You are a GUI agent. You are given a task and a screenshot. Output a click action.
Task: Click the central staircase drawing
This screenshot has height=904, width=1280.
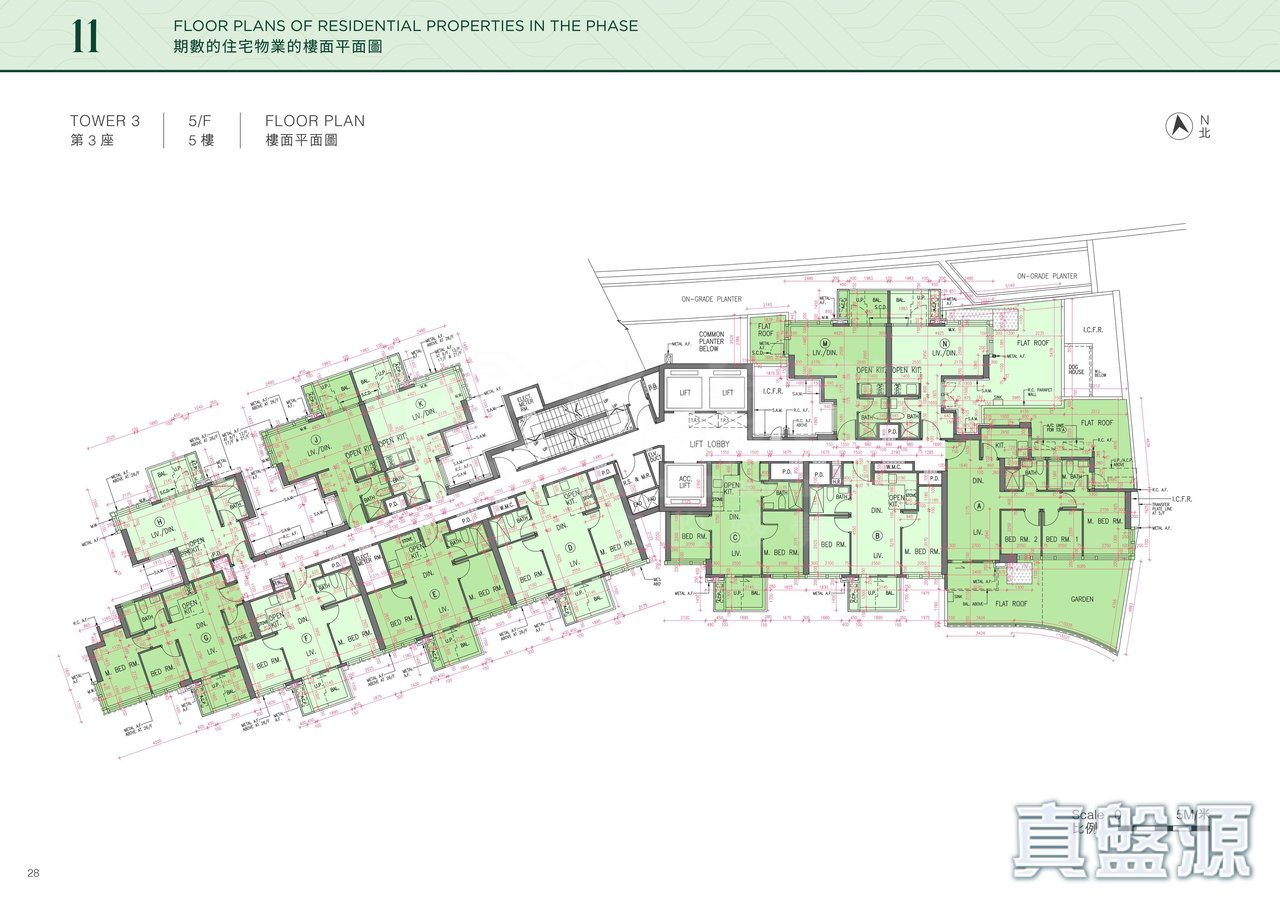click(575, 425)
